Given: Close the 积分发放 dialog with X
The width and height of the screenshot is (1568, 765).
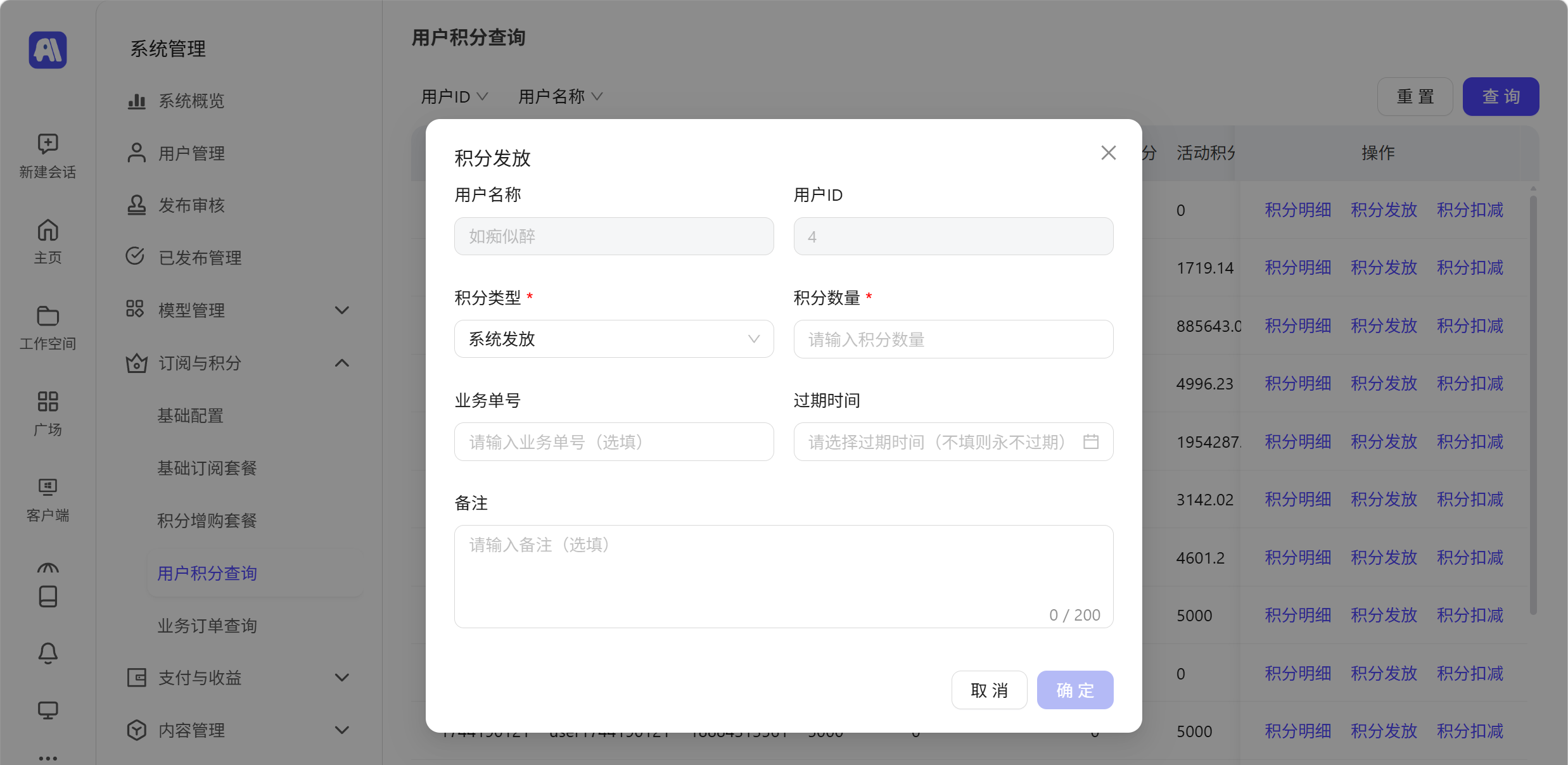Looking at the screenshot, I should (1109, 153).
